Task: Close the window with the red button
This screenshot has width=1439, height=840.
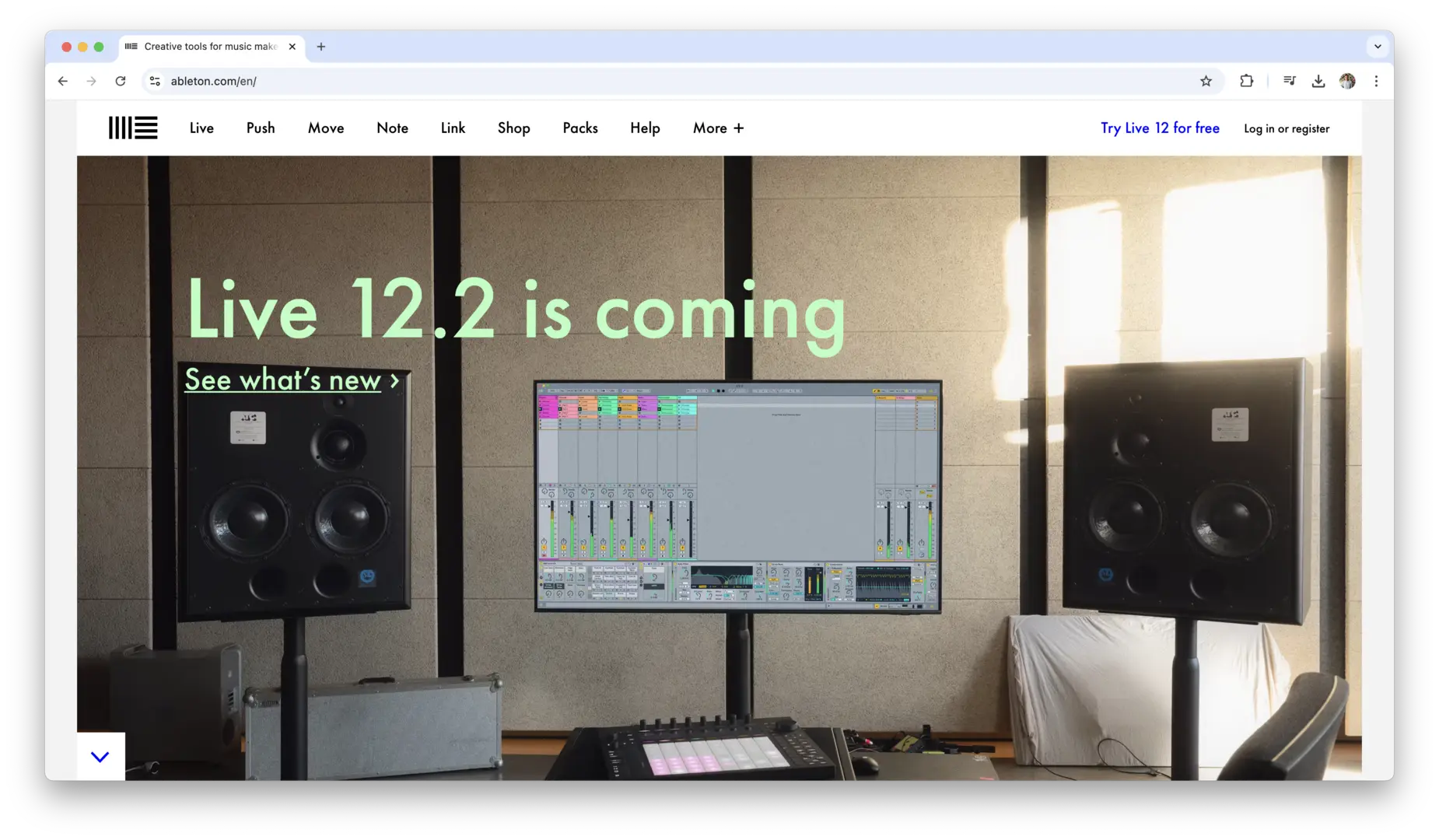Action: click(x=67, y=47)
